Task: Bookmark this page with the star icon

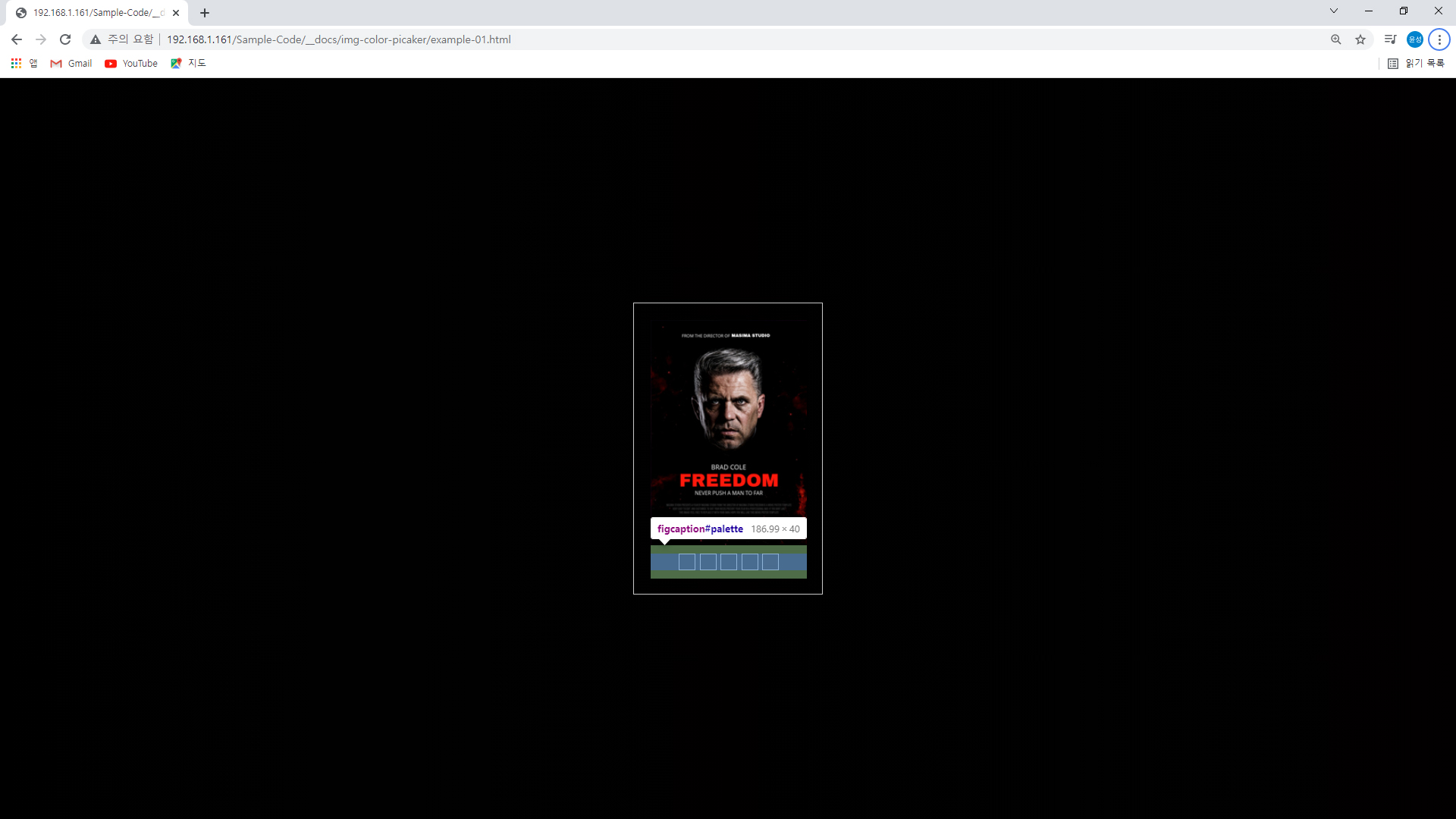Action: pyautogui.click(x=1360, y=39)
